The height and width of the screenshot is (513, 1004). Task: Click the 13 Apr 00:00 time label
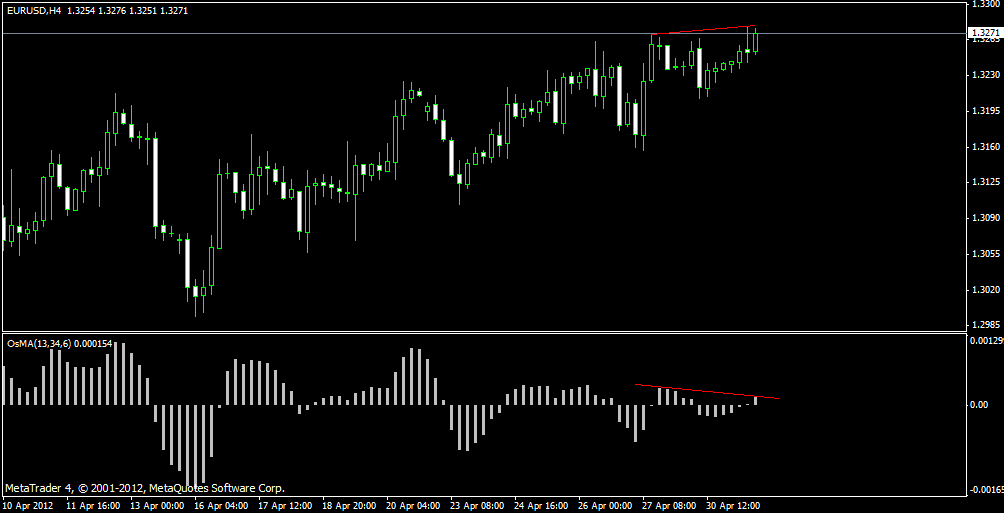click(155, 505)
